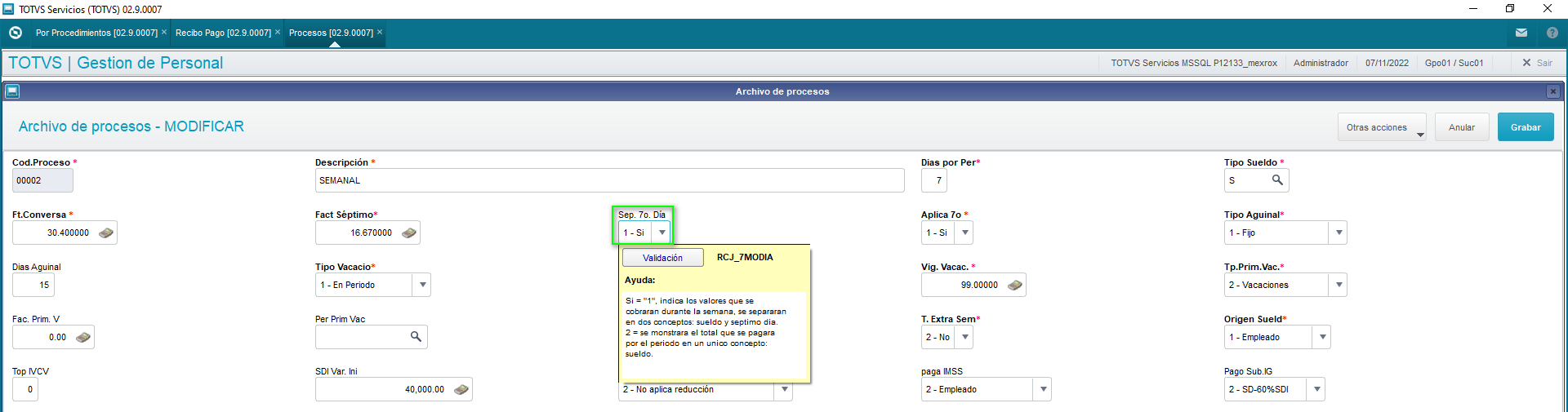The image size is (1568, 412).
Task: Expand the Tipo Aguinal dropdown
Action: pos(1339,233)
